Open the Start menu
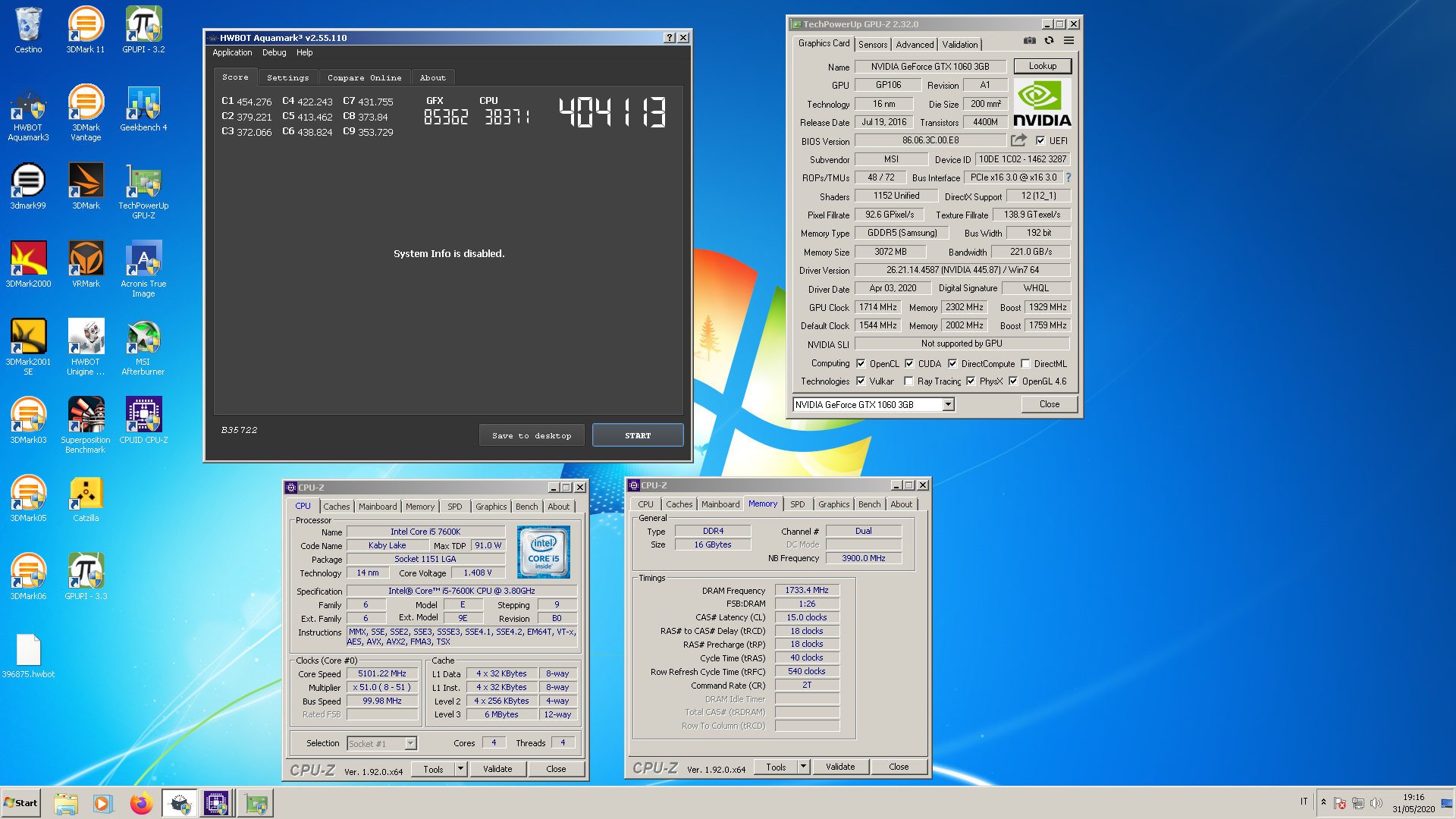1456x819 pixels. (21, 803)
